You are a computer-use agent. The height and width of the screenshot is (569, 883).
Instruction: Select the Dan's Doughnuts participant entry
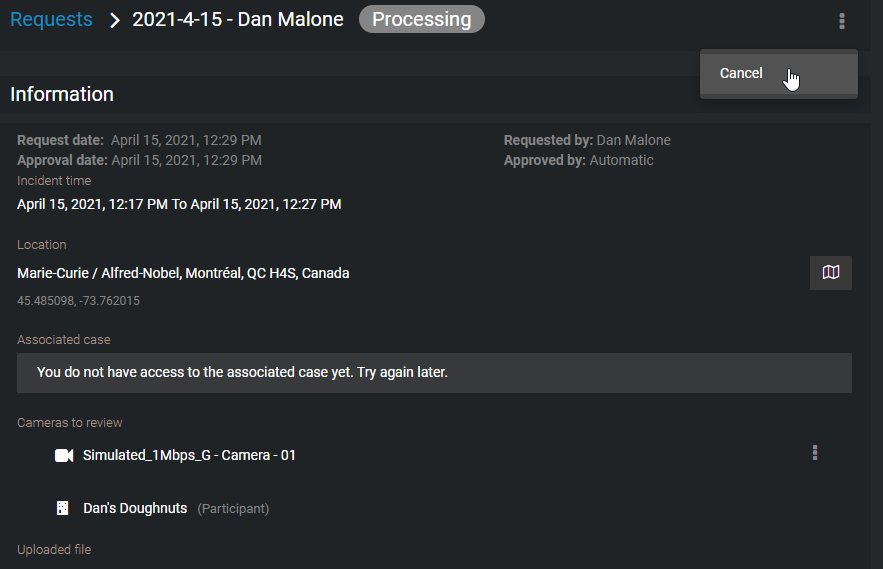click(176, 508)
